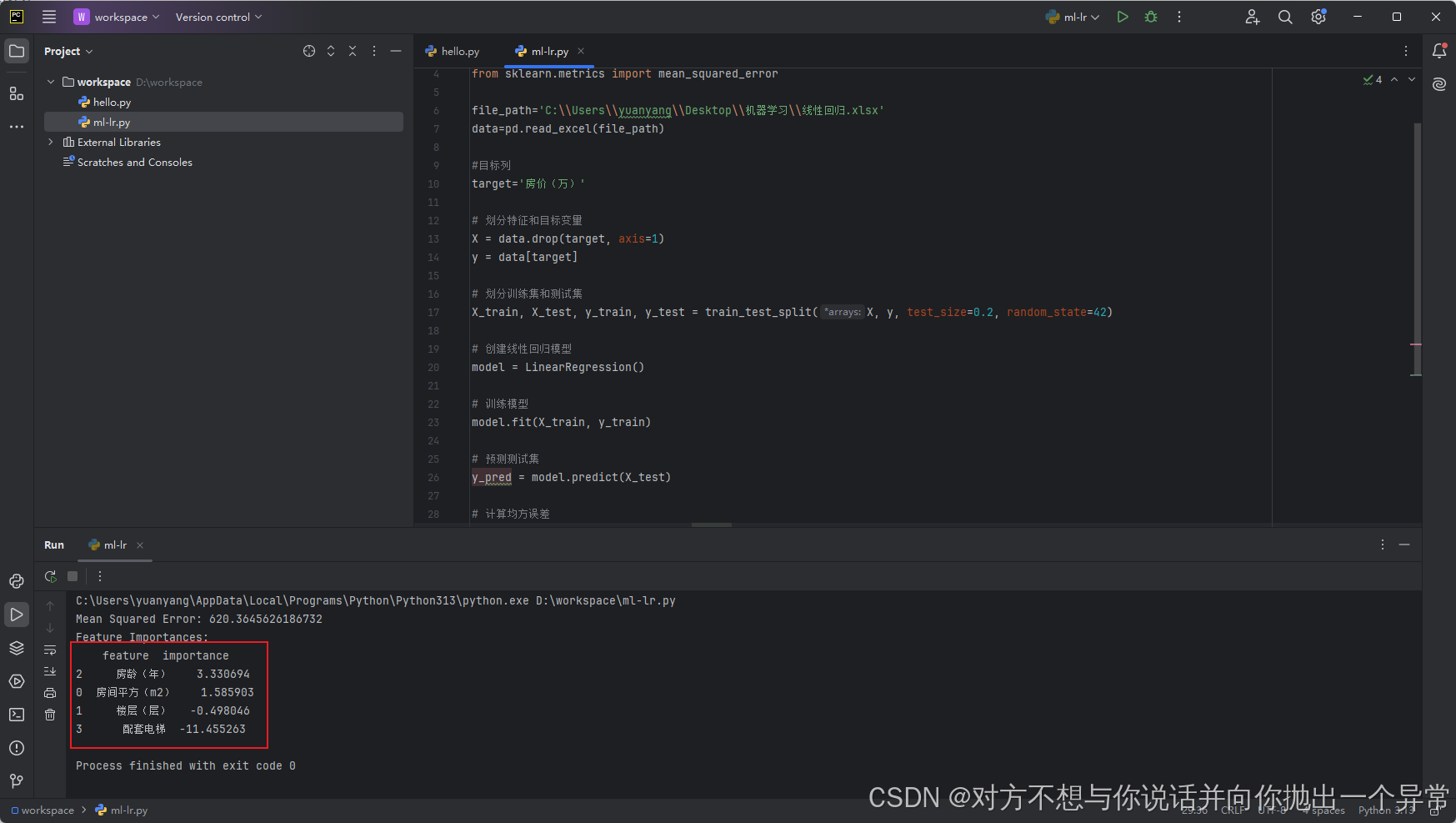Select ml-lr tab in Run panel
The width and height of the screenshot is (1456, 823).
[x=108, y=544]
